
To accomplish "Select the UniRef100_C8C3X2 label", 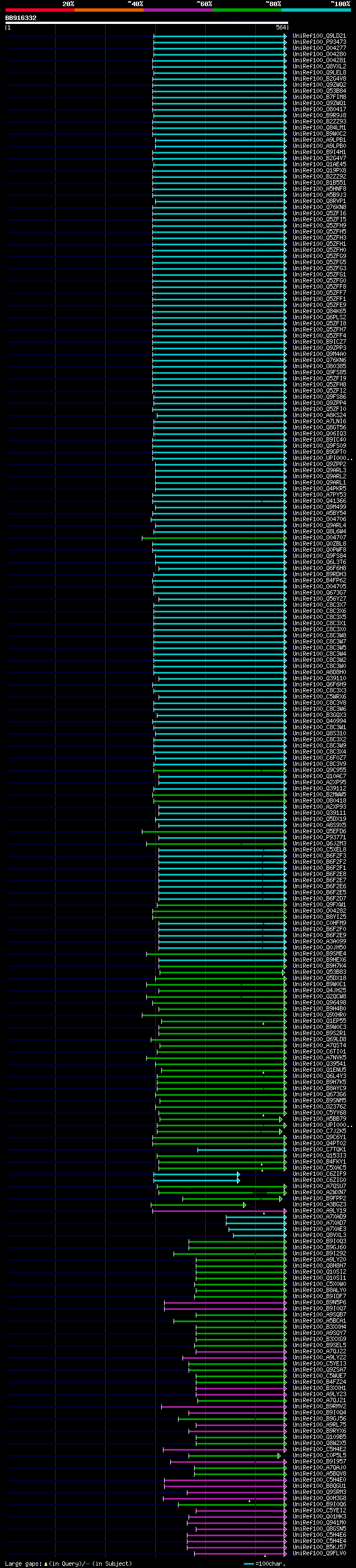I will (x=319, y=740).
